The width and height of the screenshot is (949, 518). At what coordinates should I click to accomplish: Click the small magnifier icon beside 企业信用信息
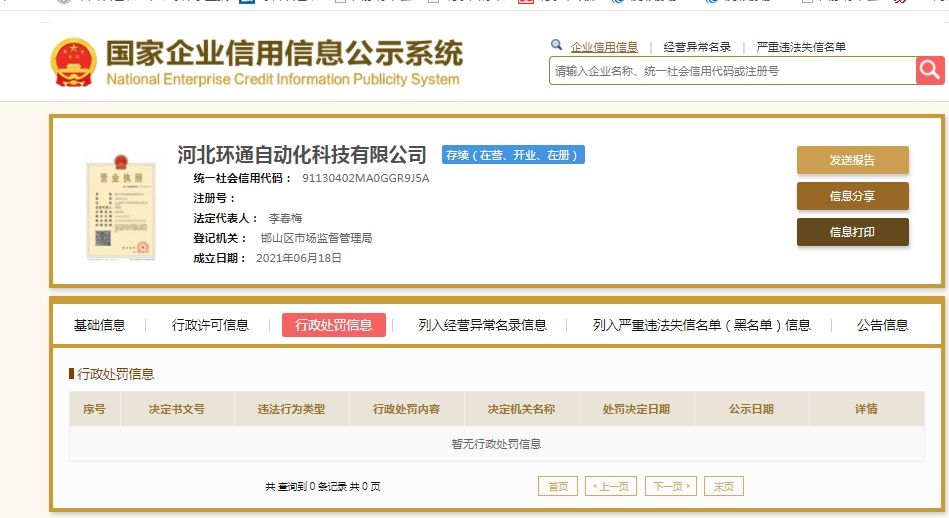coord(556,45)
